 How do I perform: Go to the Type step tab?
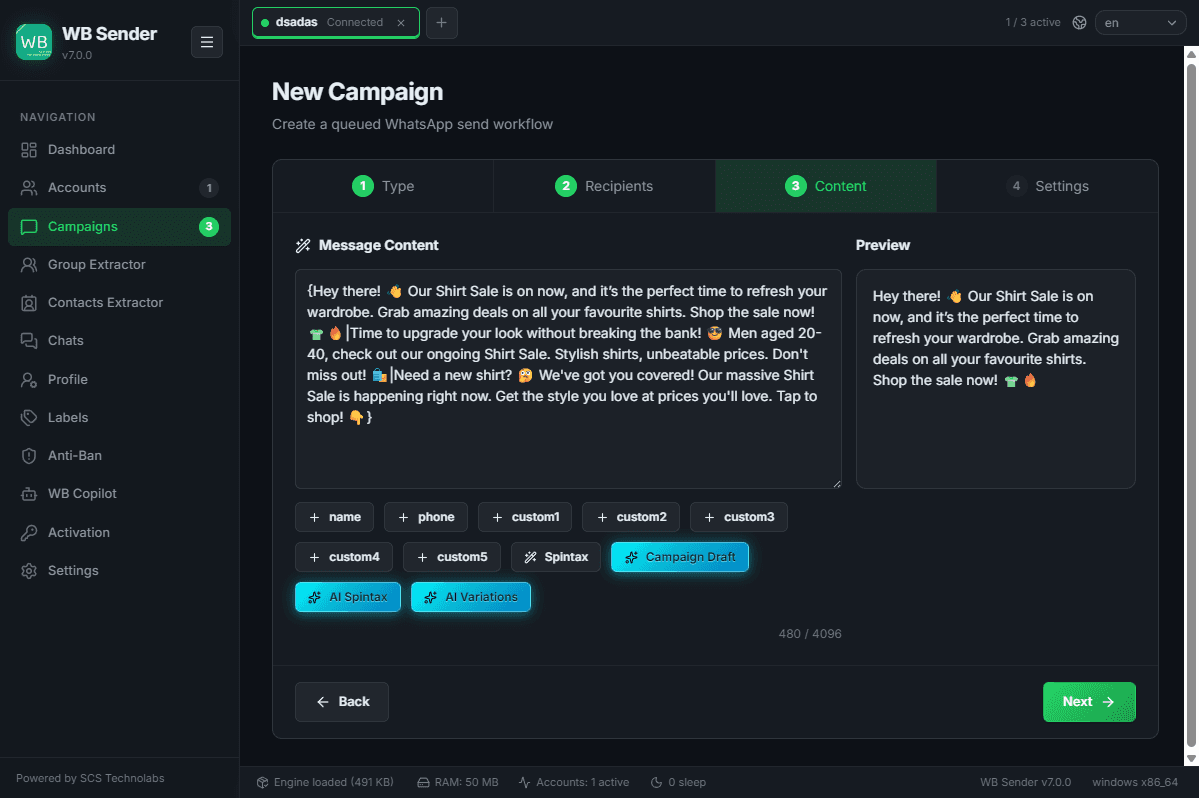(x=383, y=186)
